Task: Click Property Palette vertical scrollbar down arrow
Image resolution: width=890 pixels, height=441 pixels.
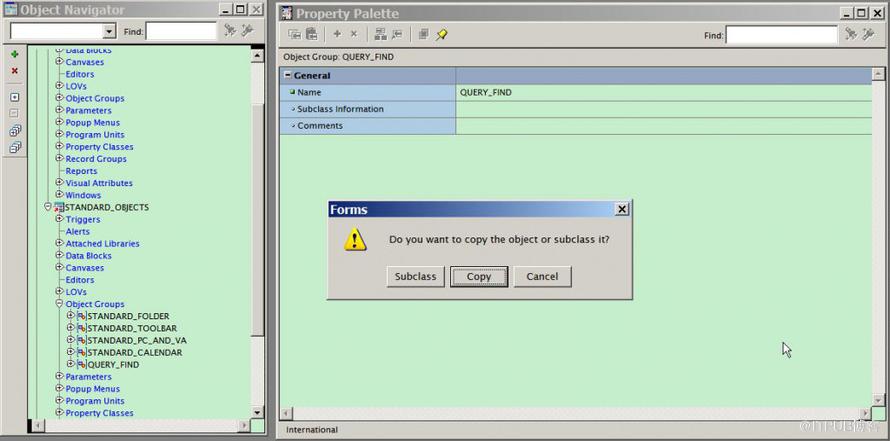Action: [x=878, y=400]
